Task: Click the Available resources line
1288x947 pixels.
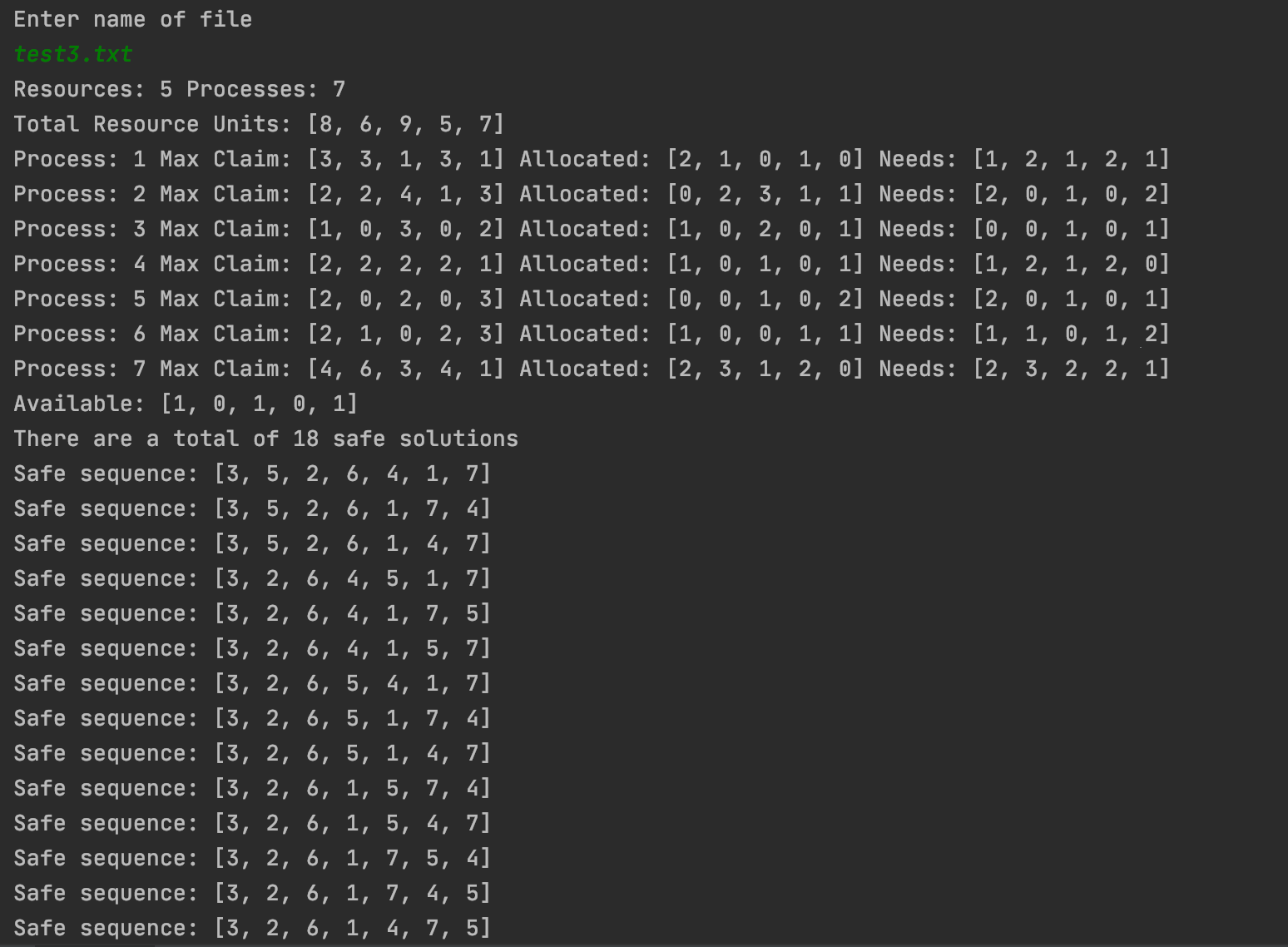Action: point(186,404)
